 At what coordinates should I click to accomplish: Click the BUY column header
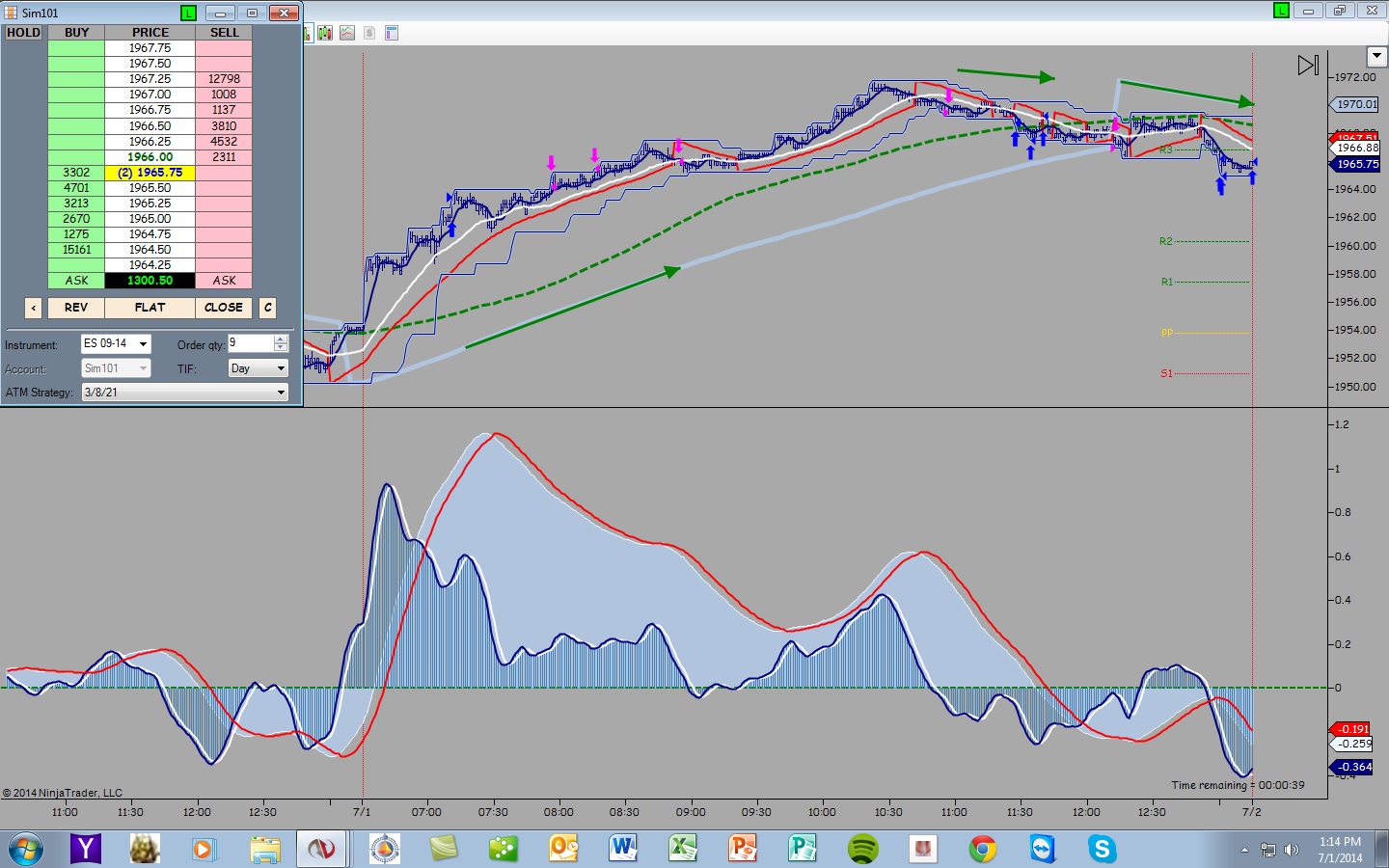[x=76, y=33]
